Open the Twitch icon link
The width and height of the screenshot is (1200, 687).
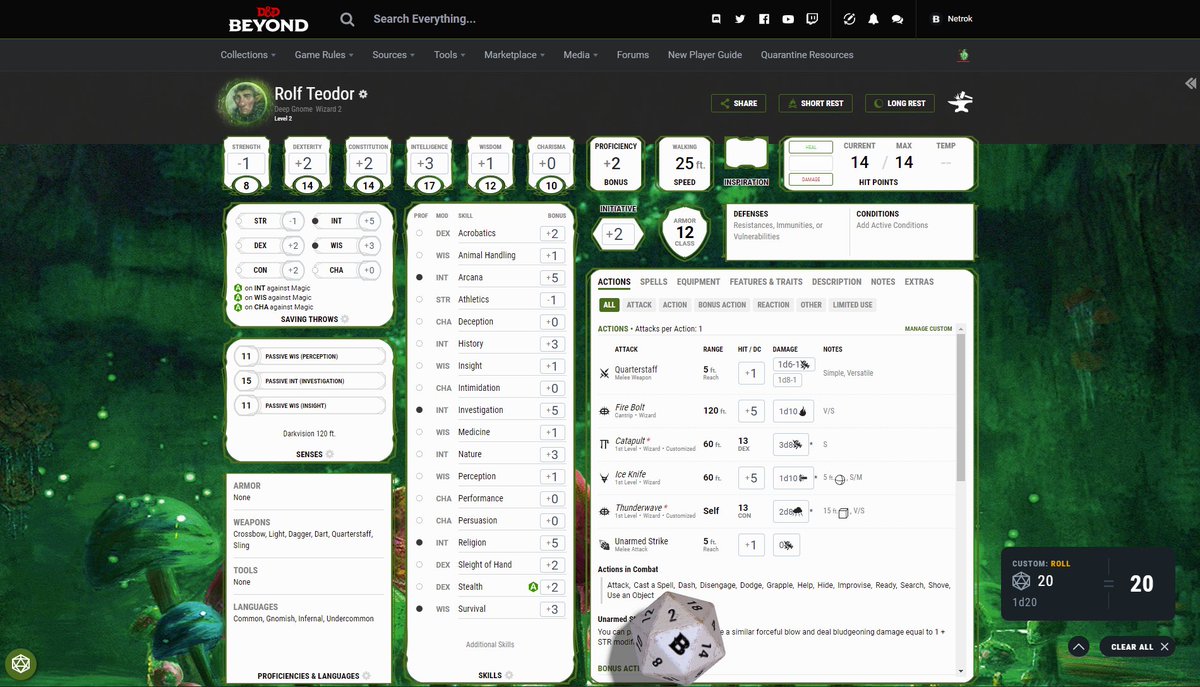pos(811,19)
